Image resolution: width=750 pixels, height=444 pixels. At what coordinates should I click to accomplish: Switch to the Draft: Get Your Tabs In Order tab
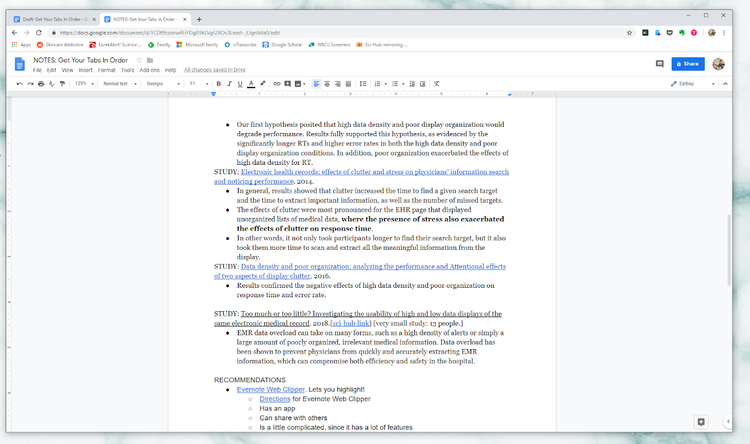(x=55, y=19)
